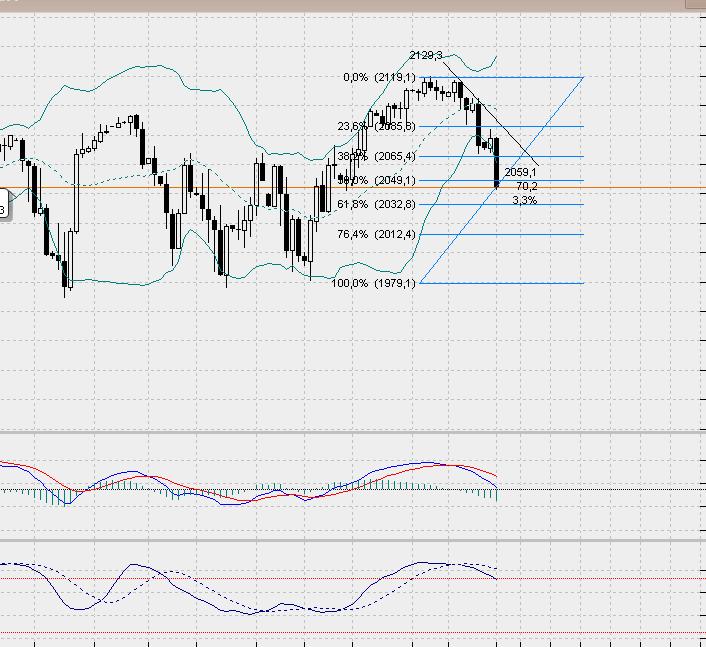Select the 2059,1 trendline value label
Viewport: 706px width, 647px height.
click(521, 173)
